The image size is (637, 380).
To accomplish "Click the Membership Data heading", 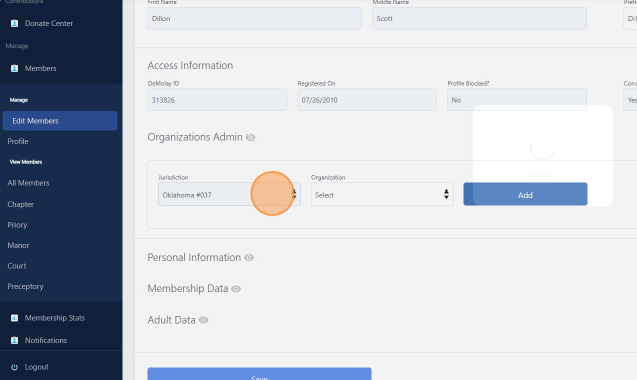I will (x=188, y=289).
